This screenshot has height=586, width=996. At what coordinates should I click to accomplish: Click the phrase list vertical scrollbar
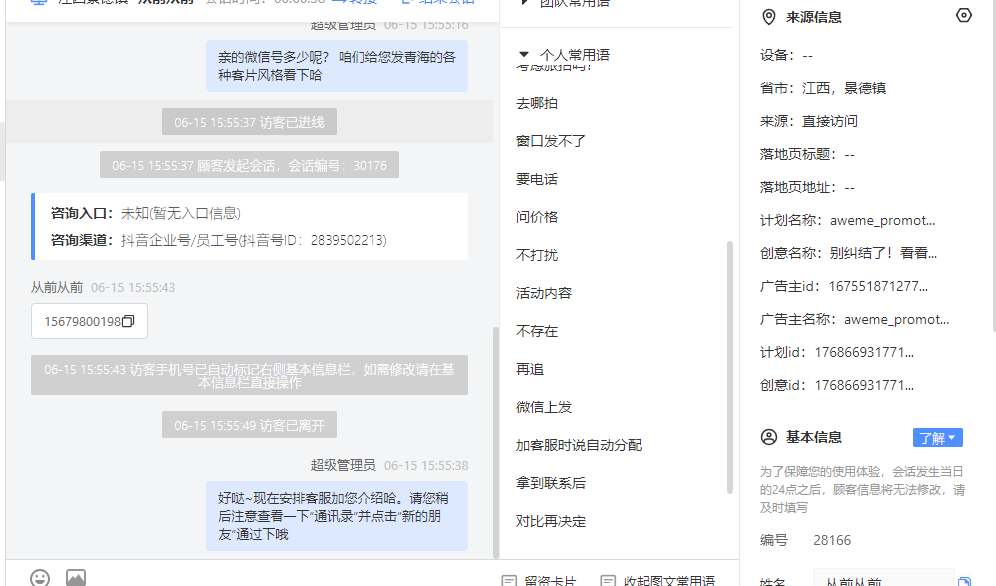coord(730,367)
